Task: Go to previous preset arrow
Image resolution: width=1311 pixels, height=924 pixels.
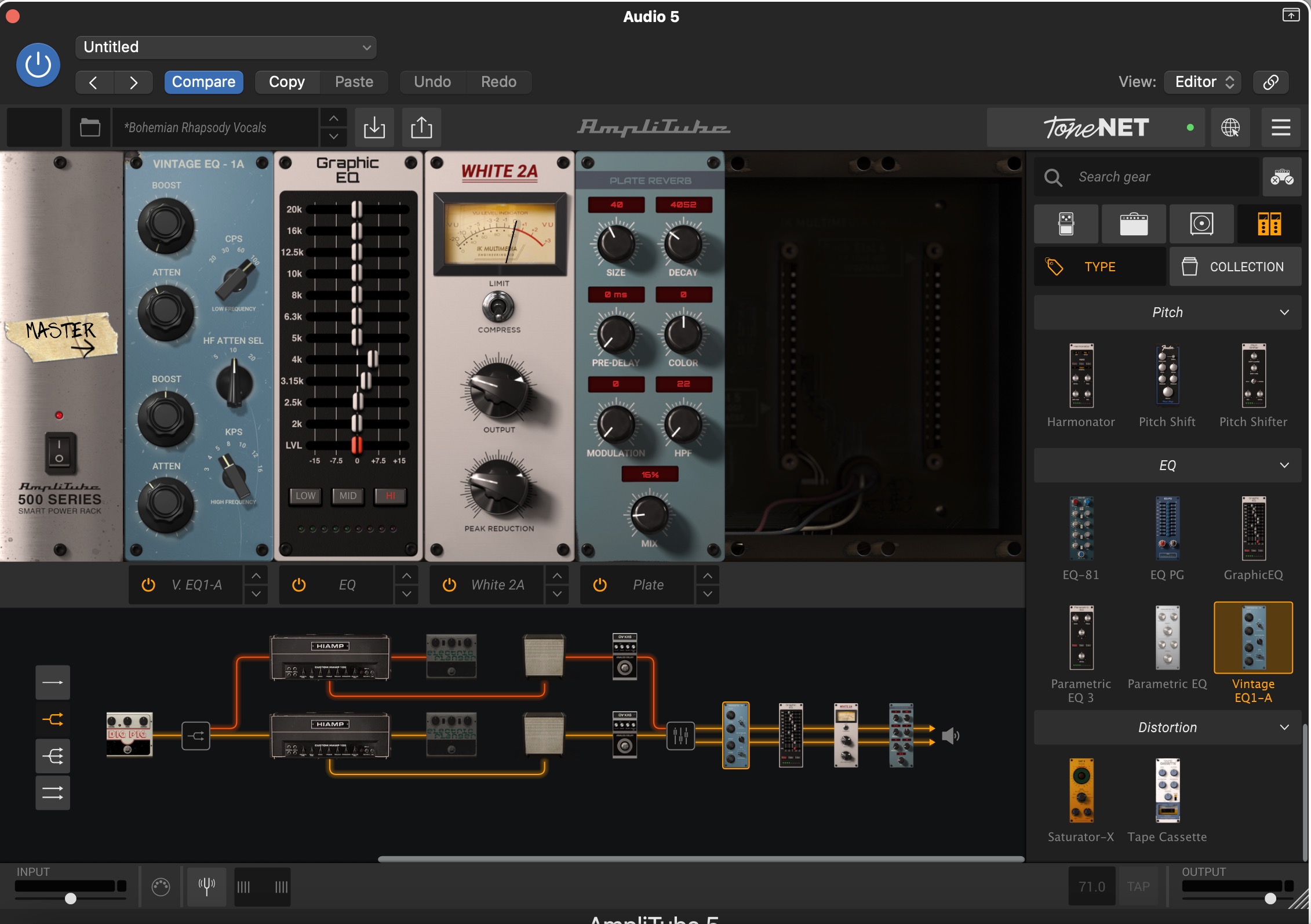Action: (x=94, y=82)
